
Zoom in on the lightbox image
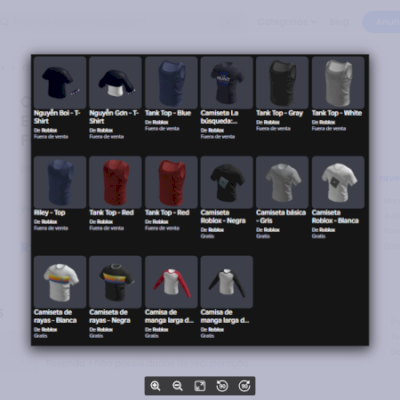155,386
